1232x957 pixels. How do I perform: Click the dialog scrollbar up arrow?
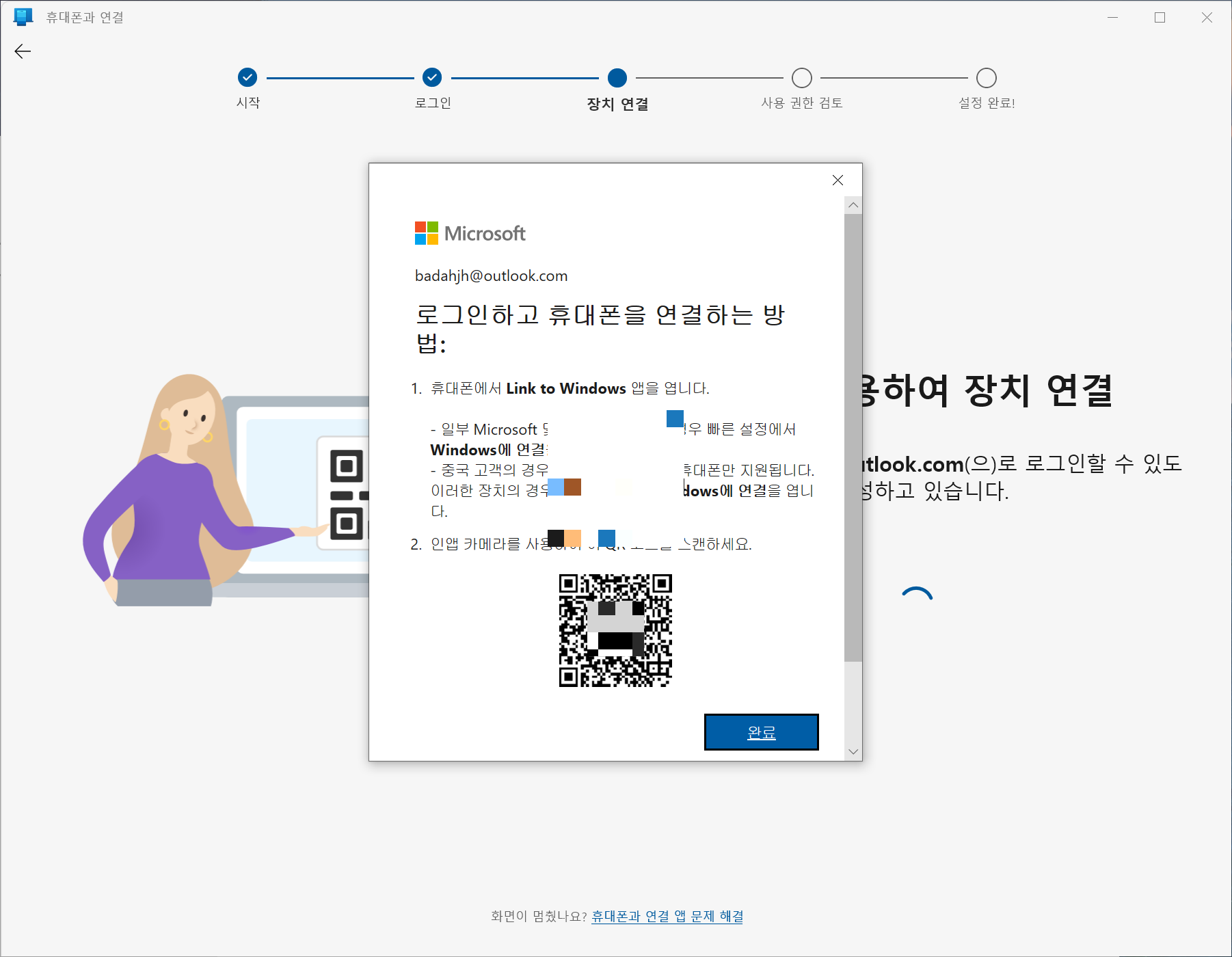(853, 205)
